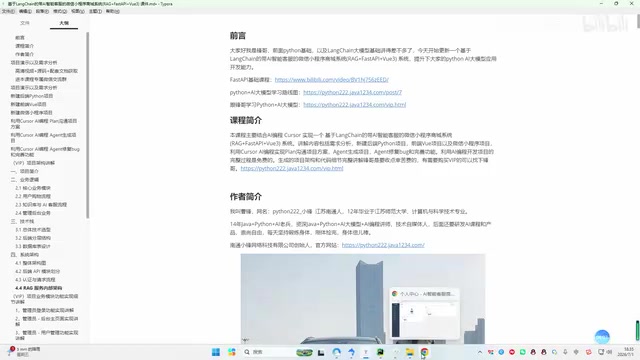The height and width of the screenshot is (360, 640).
Task: Select bold outline item 4.4 RAG 服务内部架构
Action: tap(39, 288)
